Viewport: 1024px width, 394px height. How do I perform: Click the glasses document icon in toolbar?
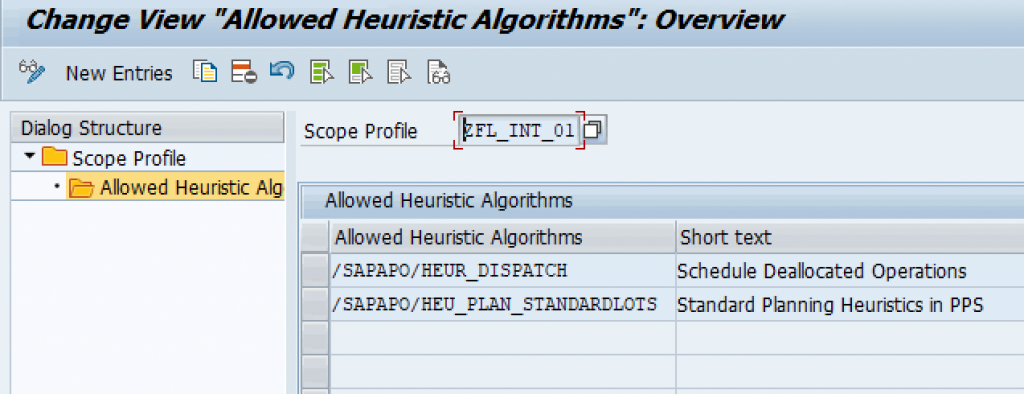[439, 73]
